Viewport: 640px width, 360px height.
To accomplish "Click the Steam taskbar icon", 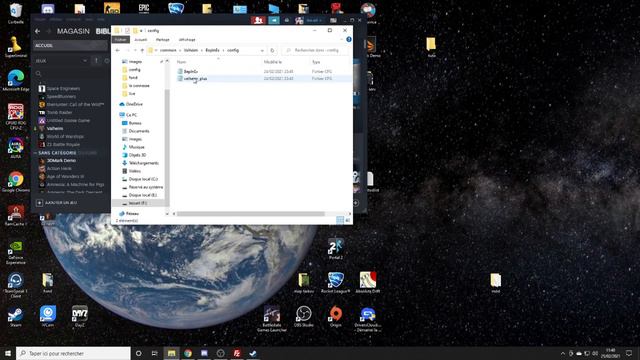I will (x=253, y=353).
